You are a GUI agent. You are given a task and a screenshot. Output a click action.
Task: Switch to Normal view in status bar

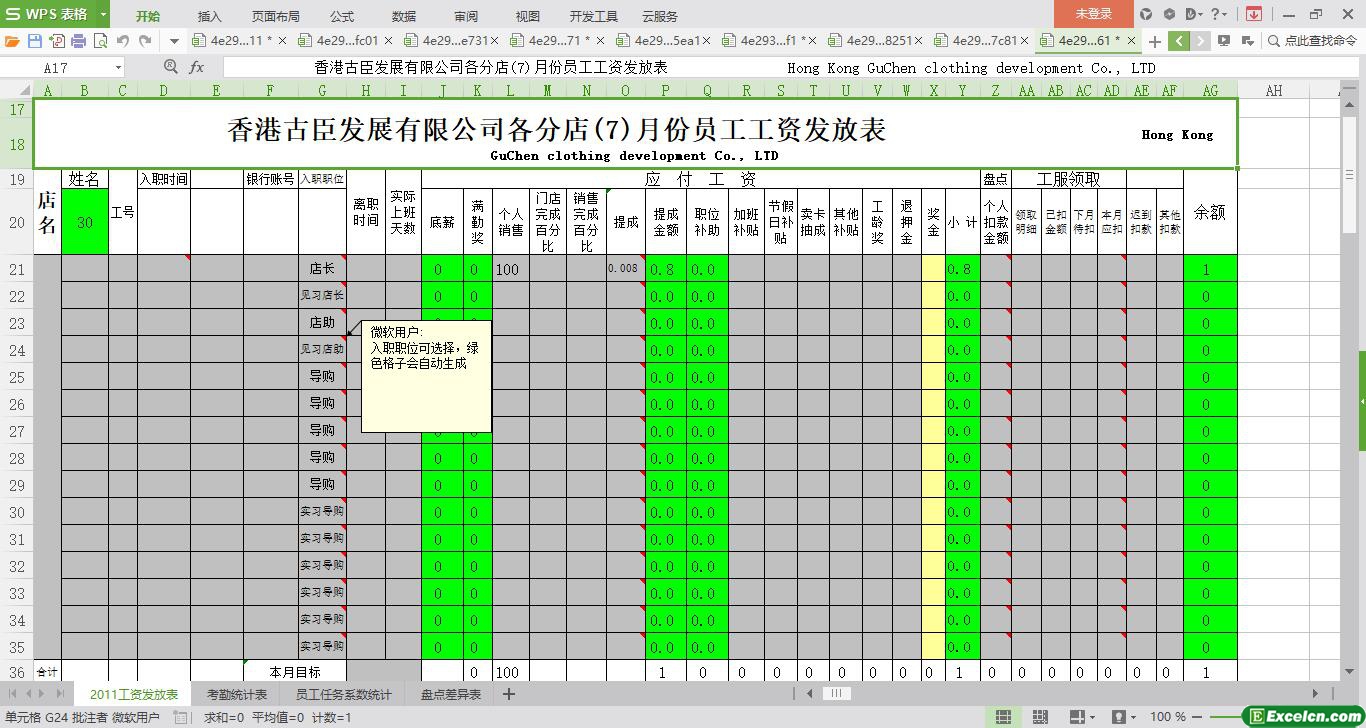point(1003,717)
